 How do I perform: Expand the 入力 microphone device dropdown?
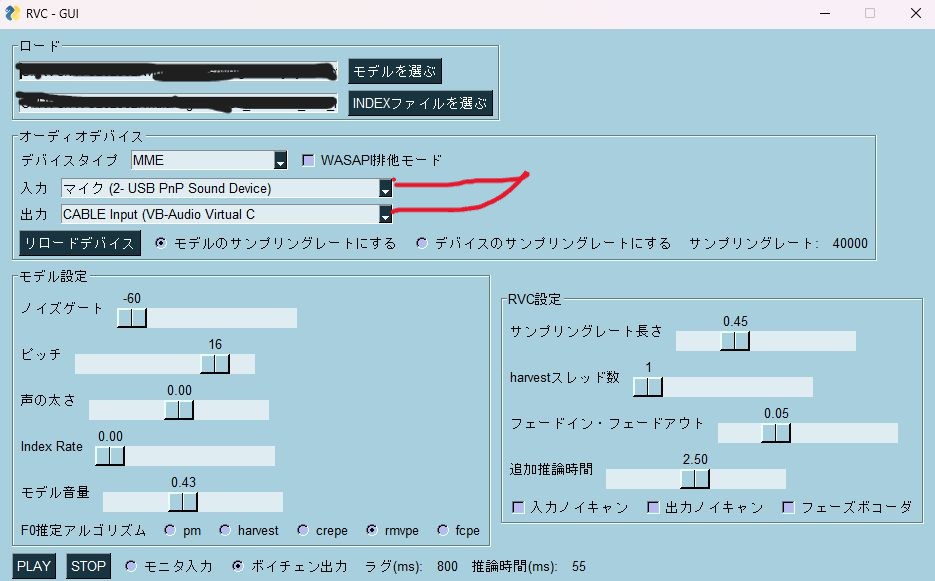point(385,188)
